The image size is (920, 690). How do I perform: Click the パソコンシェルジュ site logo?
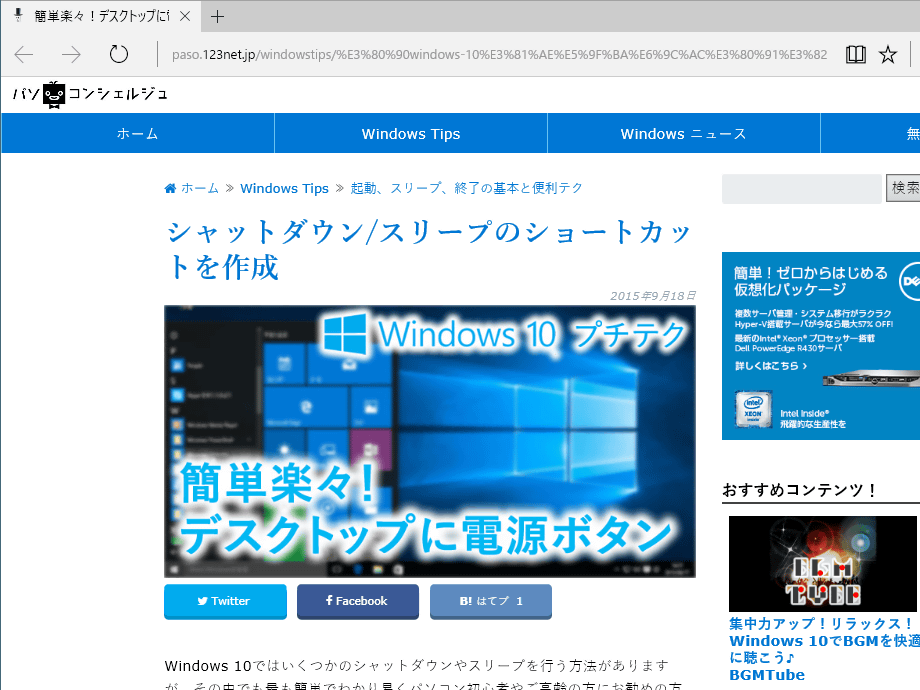click(90, 94)
